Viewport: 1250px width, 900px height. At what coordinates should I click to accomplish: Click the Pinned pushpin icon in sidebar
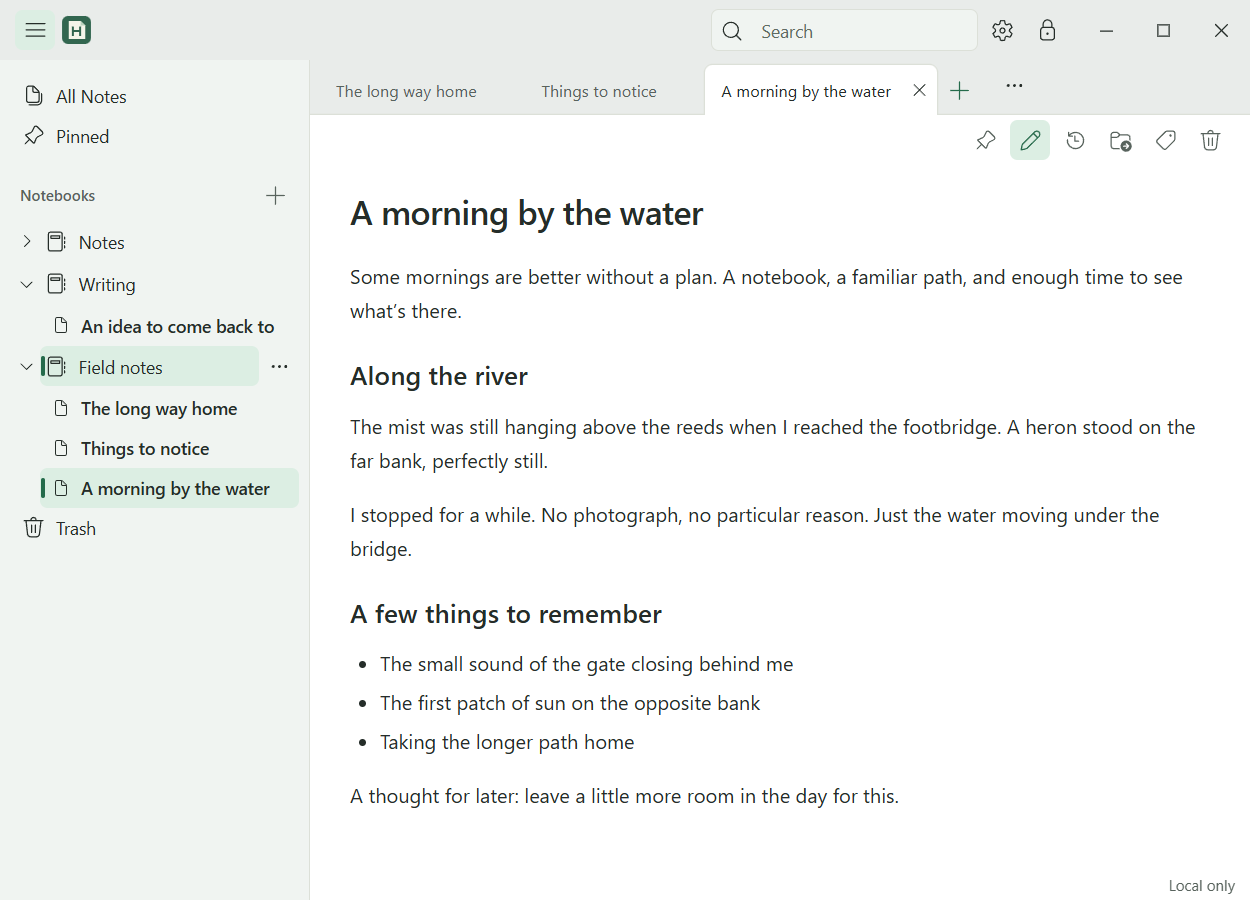33,135
